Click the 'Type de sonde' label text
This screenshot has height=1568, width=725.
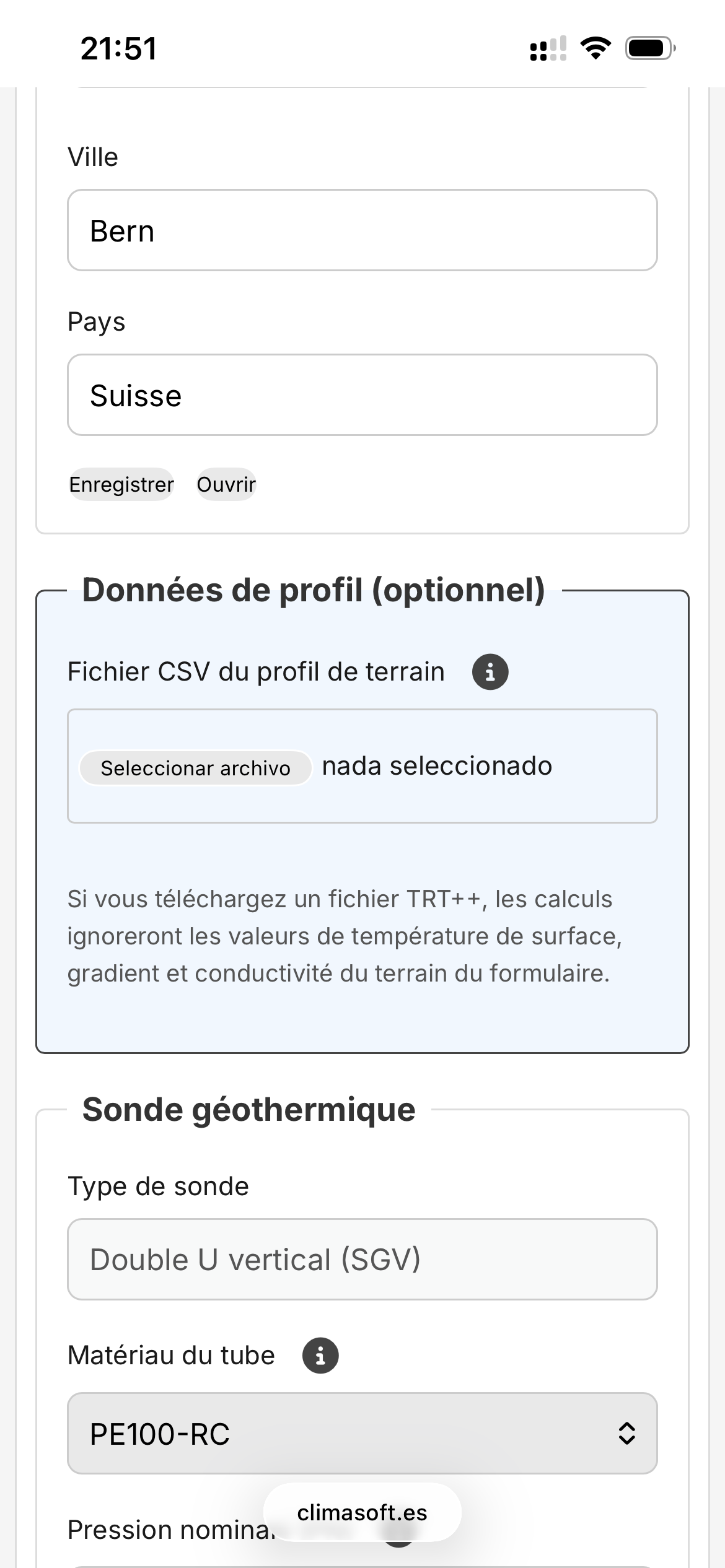pos(158,1187)
